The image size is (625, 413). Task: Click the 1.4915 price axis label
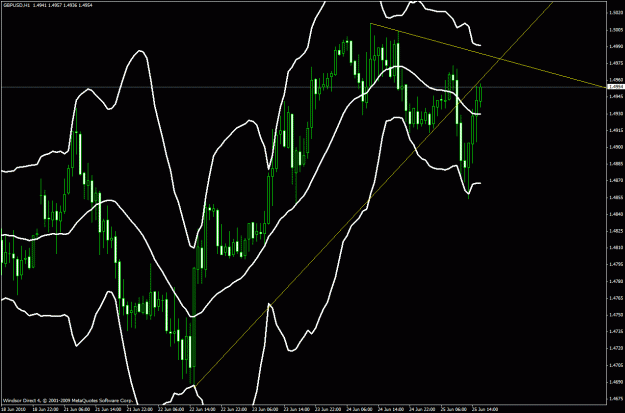pos(616,130)
